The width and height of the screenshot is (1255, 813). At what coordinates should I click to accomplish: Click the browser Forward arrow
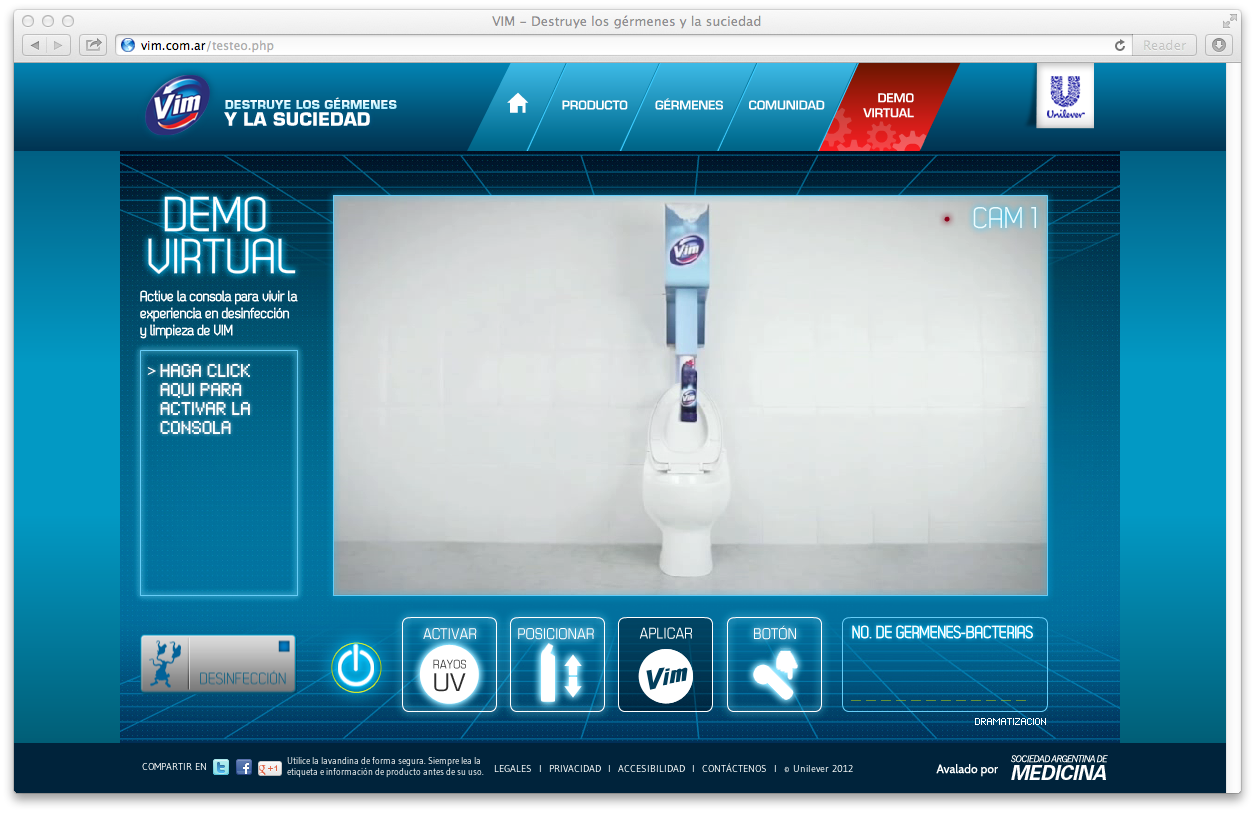click(x=58, y=45)
